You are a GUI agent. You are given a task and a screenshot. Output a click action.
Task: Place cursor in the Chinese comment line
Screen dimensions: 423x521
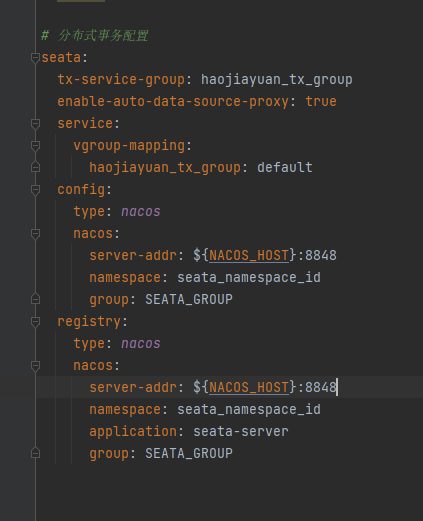point(95,35)
